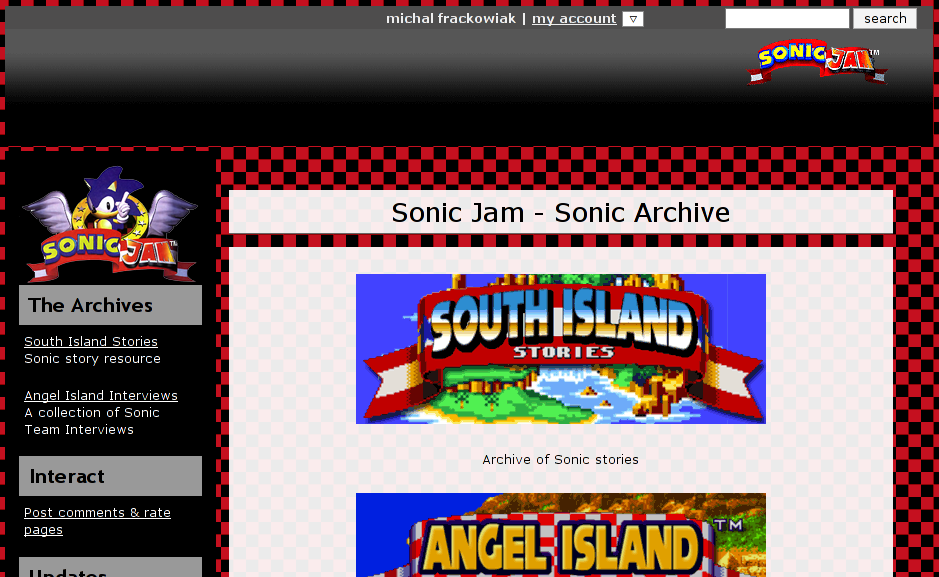Click the Sonic Jam logo in header
Viewport: 939px width, 577px height.
pyautogui.click(x=817, y=62)
